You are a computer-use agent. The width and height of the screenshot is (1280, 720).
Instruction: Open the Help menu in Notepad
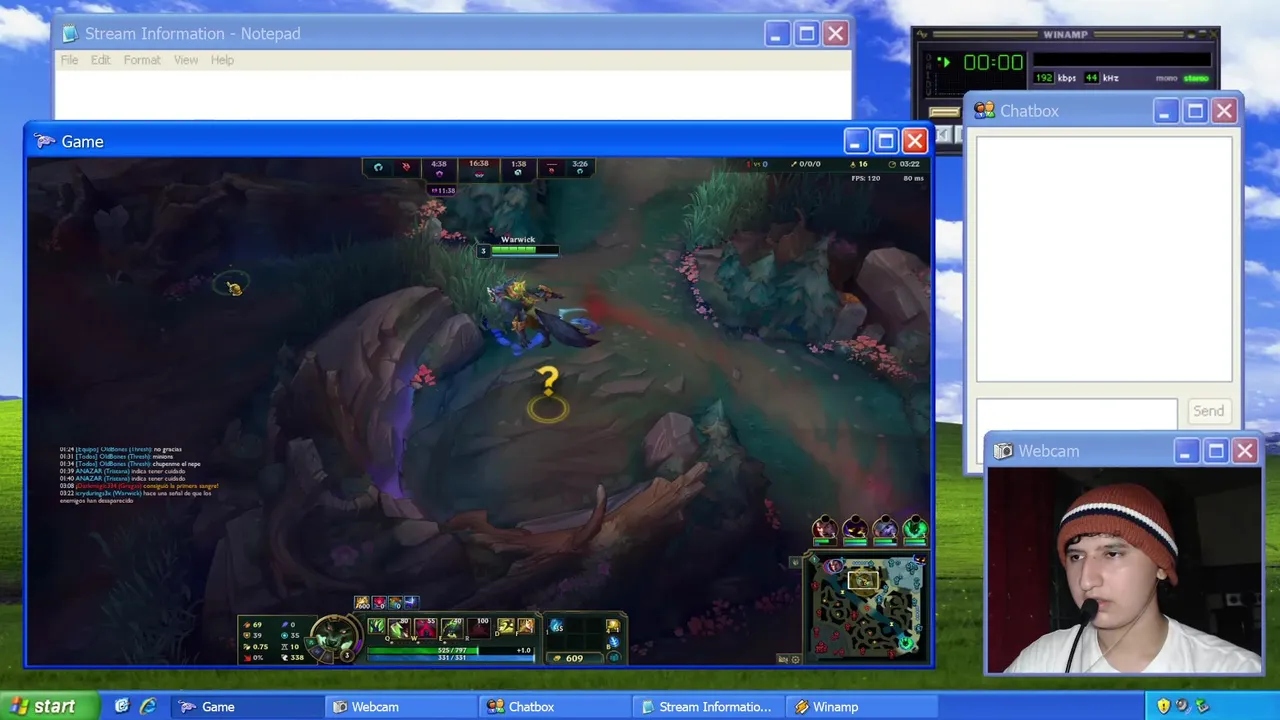pyautogui.click(x=222, y=60)
